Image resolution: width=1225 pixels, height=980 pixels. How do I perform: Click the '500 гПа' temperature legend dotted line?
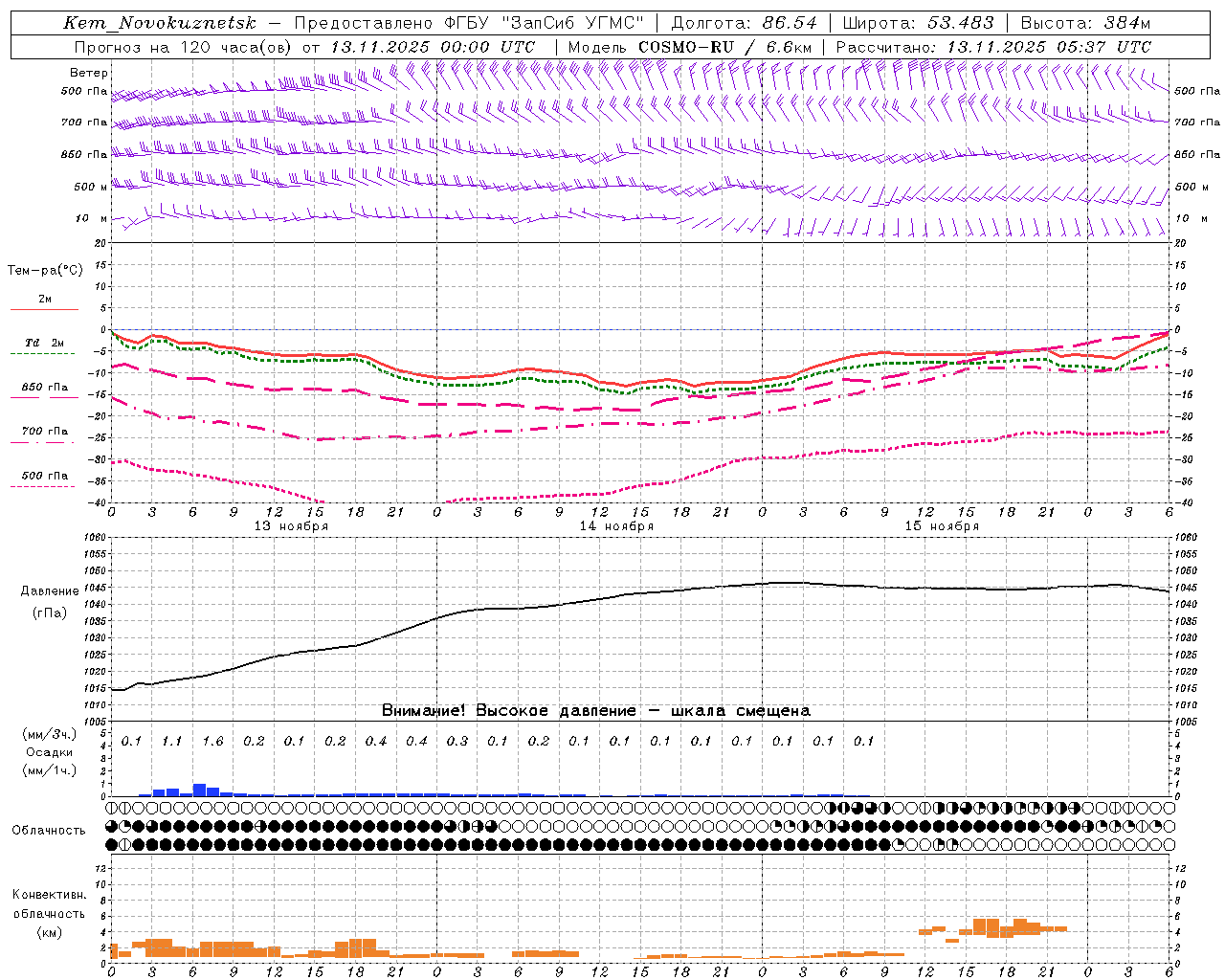pyautogui.click(x=42, y=486)
